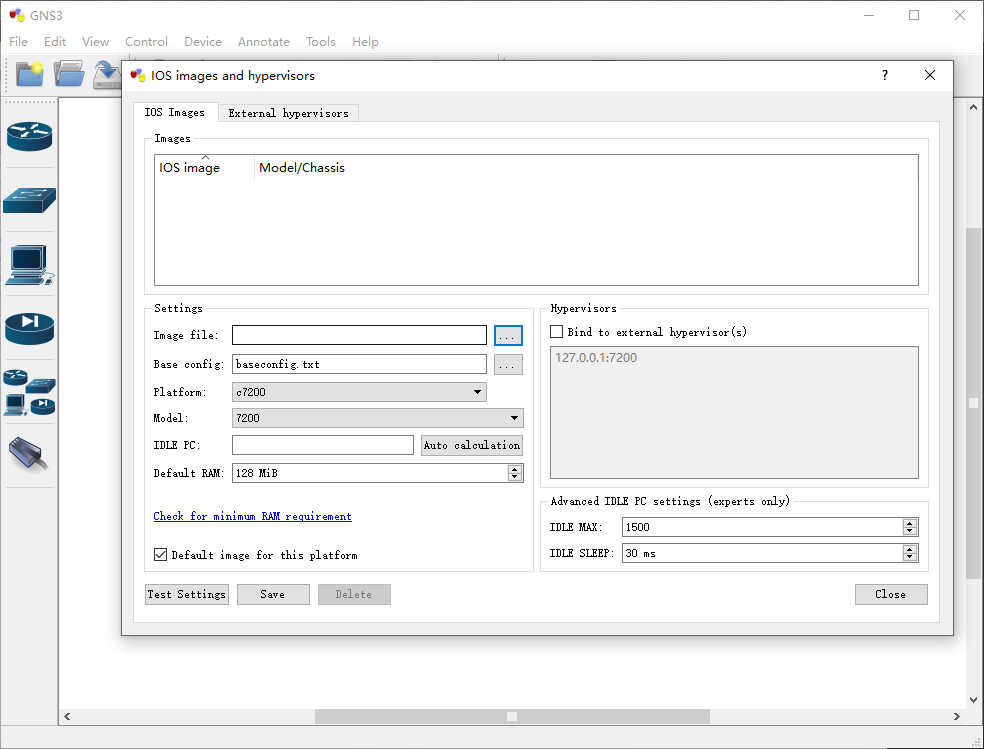Open the Device menu

point(203,41)
